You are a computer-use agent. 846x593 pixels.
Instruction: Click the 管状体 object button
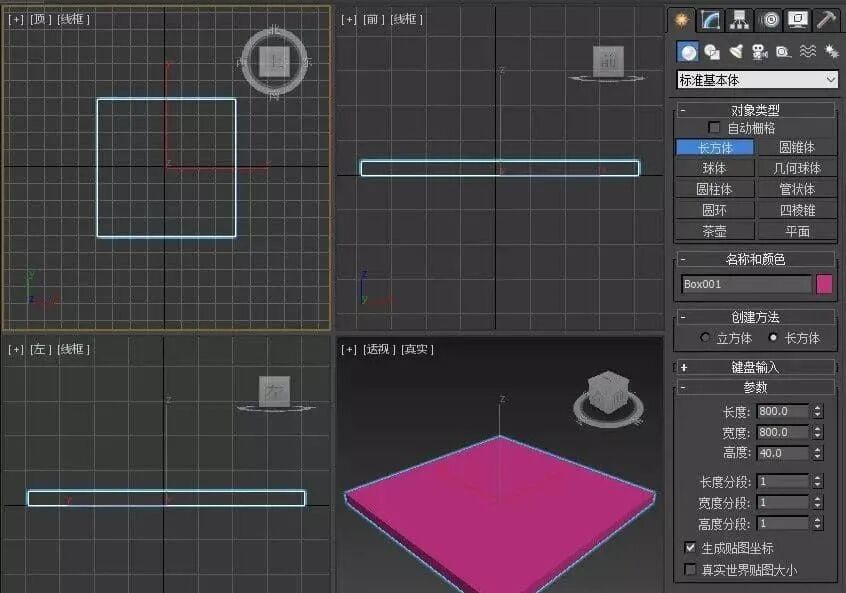(797, 189)
